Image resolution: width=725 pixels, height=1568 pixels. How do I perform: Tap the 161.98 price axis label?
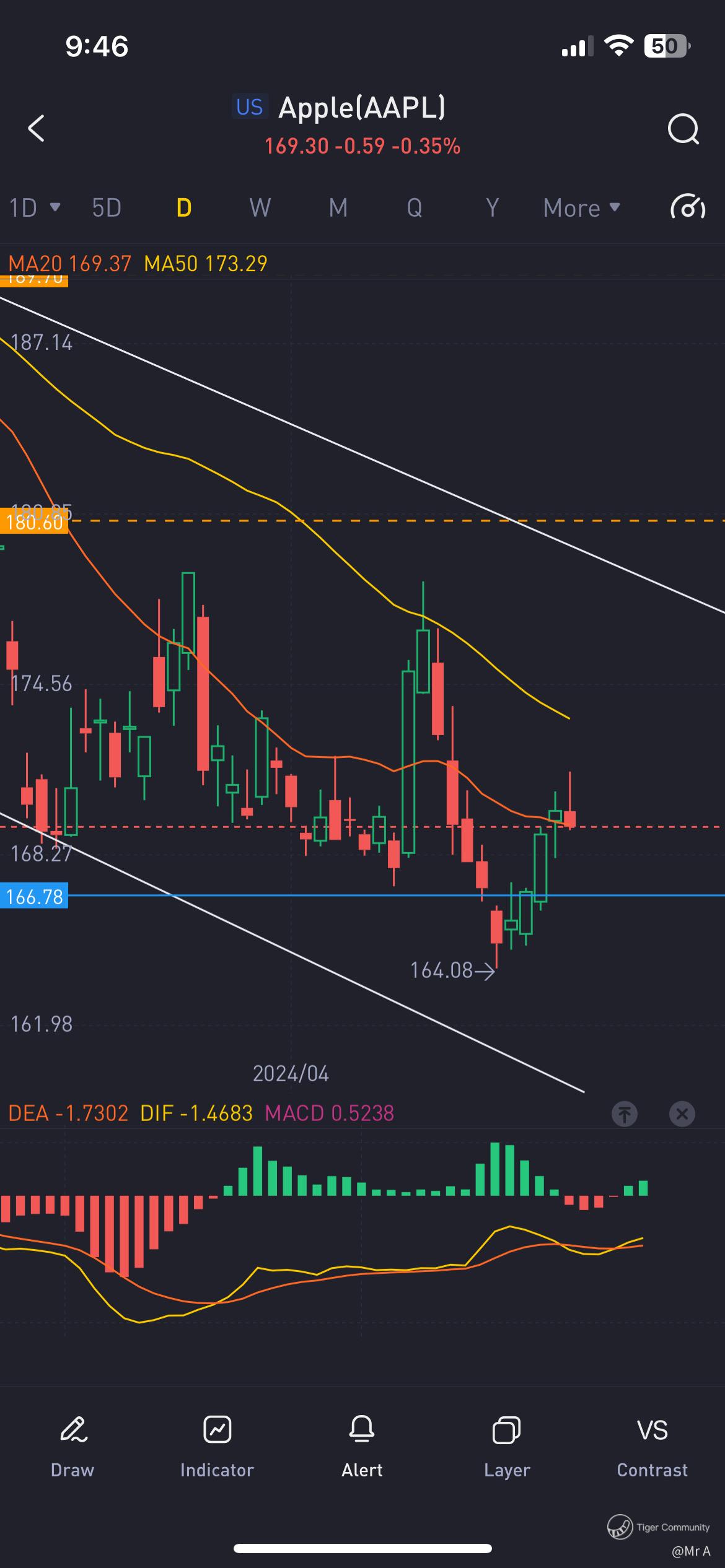[42, 1024]
